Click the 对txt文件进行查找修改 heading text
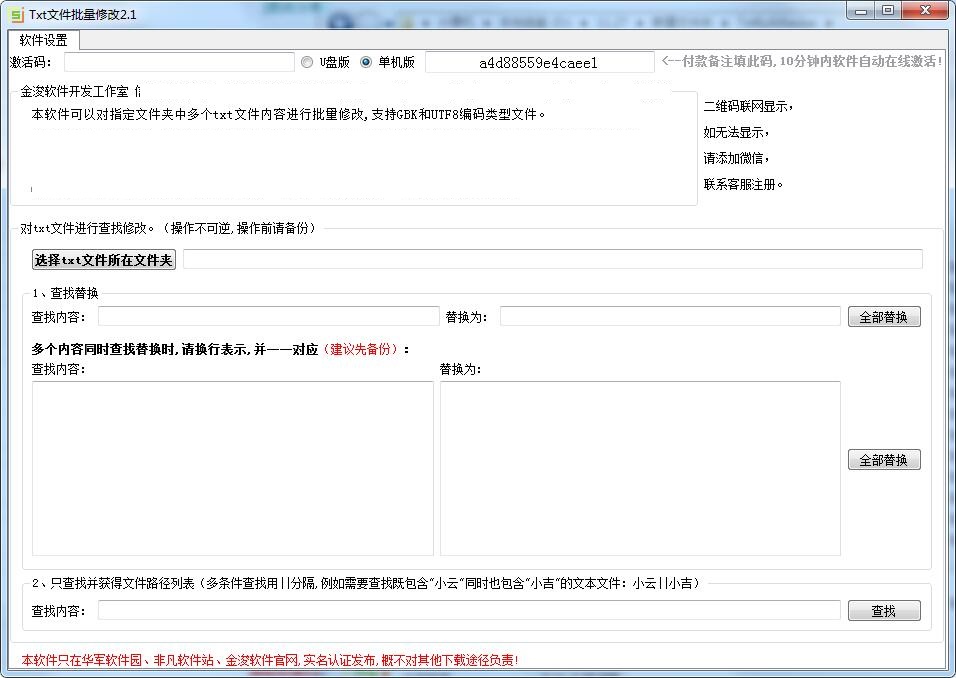The image size is (956, 678). pyautogui.click(x=168, y=228)
